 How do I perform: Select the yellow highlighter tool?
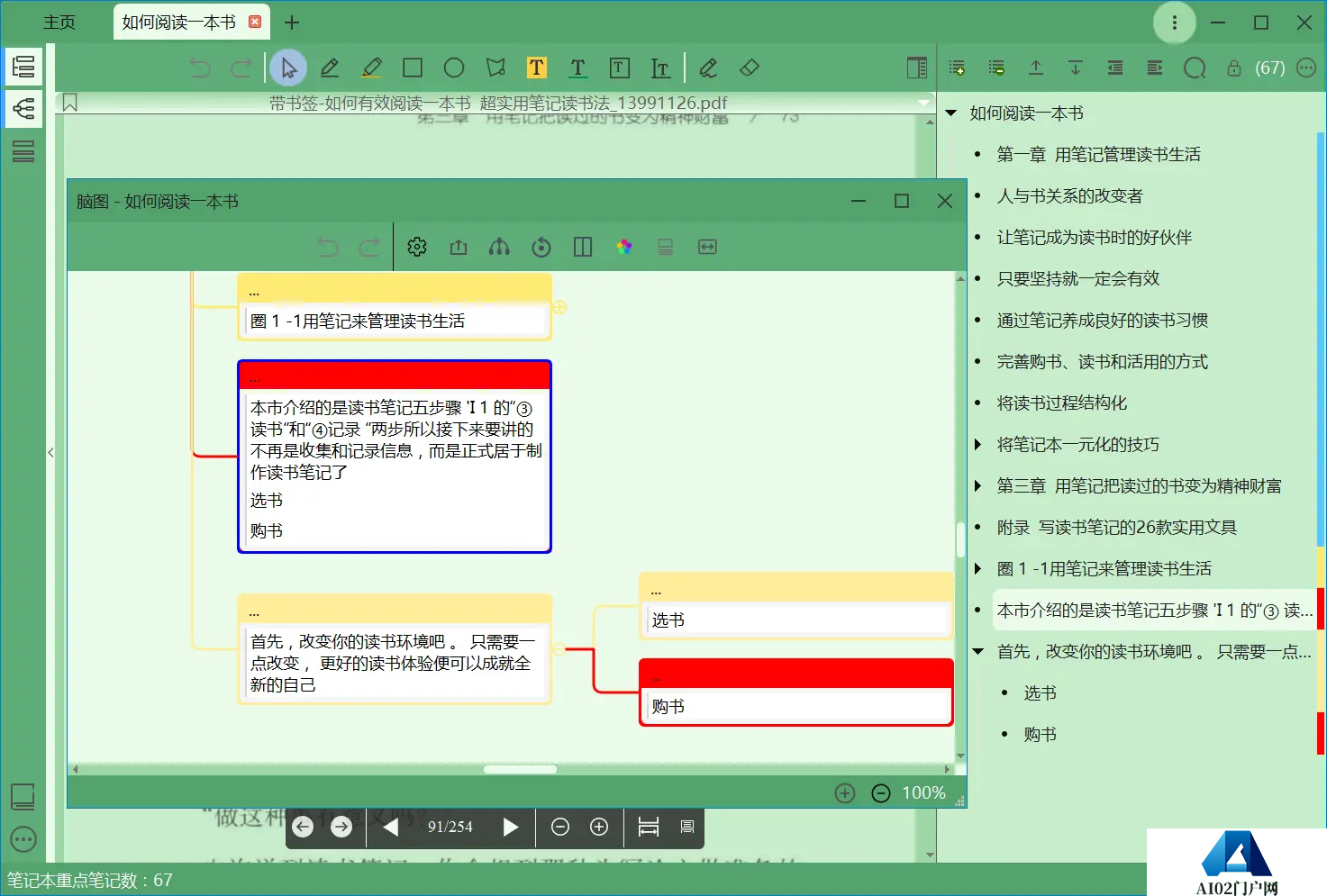(x=371, y=68)
